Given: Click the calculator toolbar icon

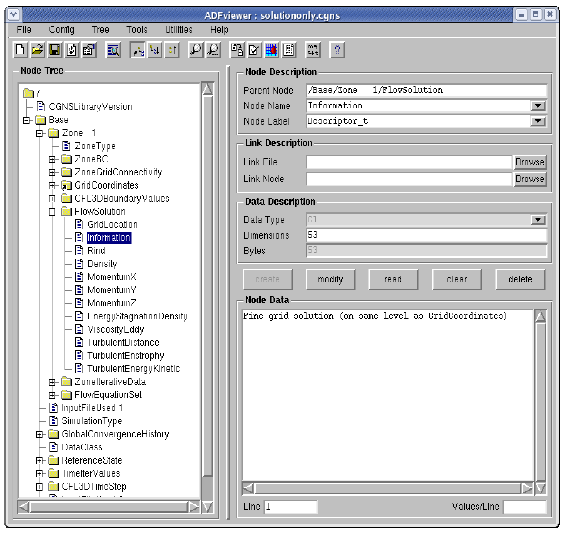Looking at the screenshot, I should point(289,50).
